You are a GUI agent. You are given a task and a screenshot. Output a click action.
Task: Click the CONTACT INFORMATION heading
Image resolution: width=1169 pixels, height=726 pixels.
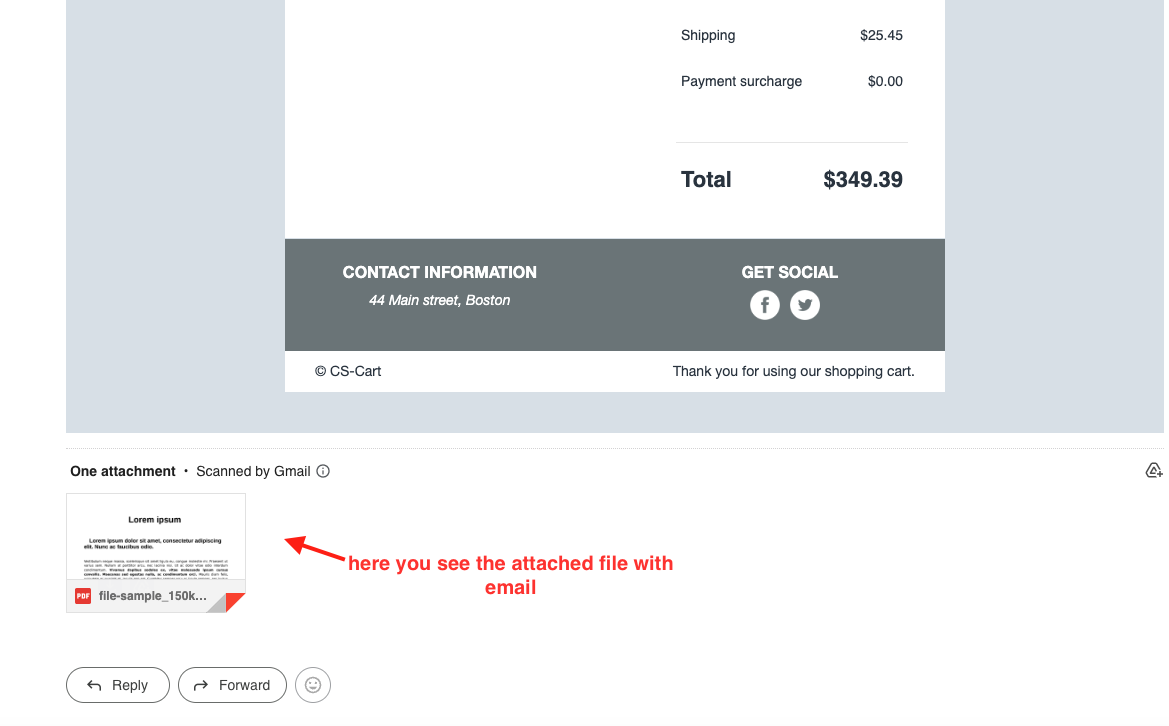pos(439,272)
